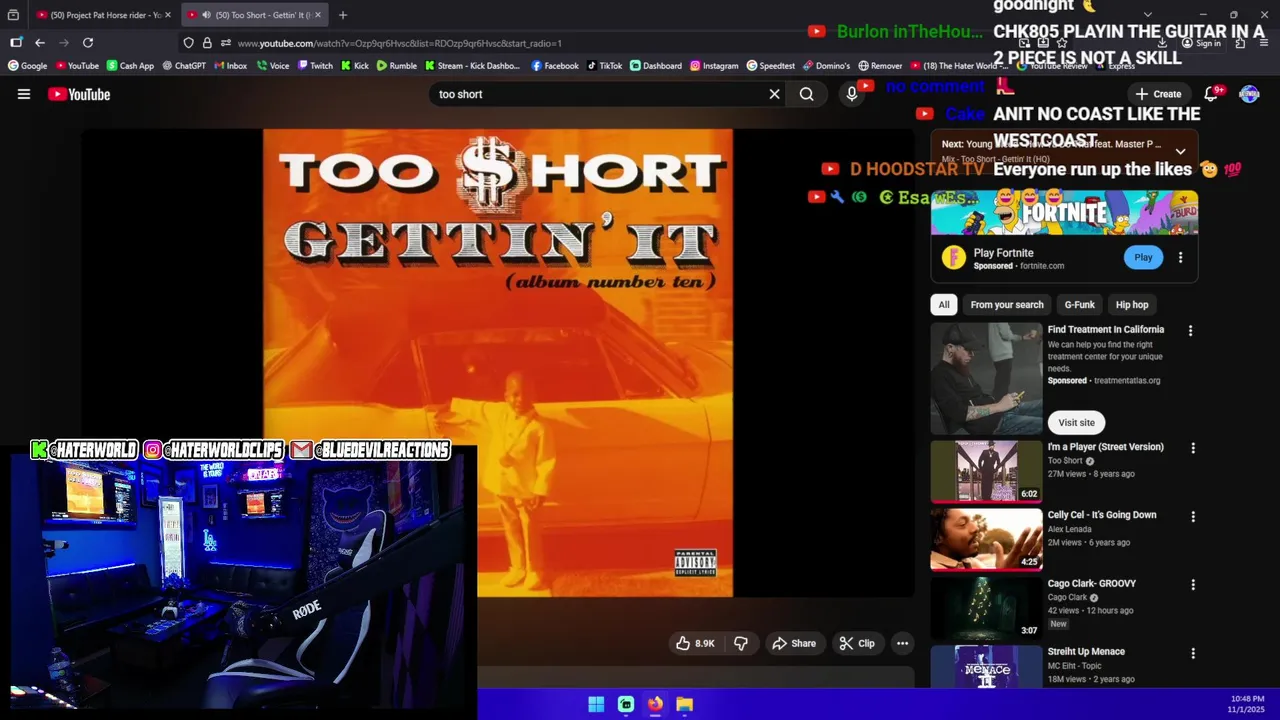Clear the 'too short' search text

pyautogui.click(x=774, y=94)
